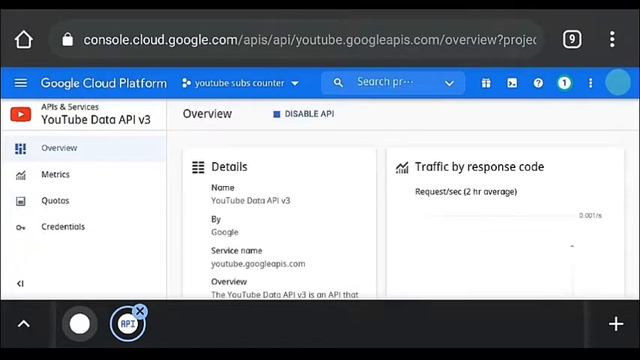Open the youtube subs counter project selector
This screenshot has width=640, height=360.
[240, 83]
